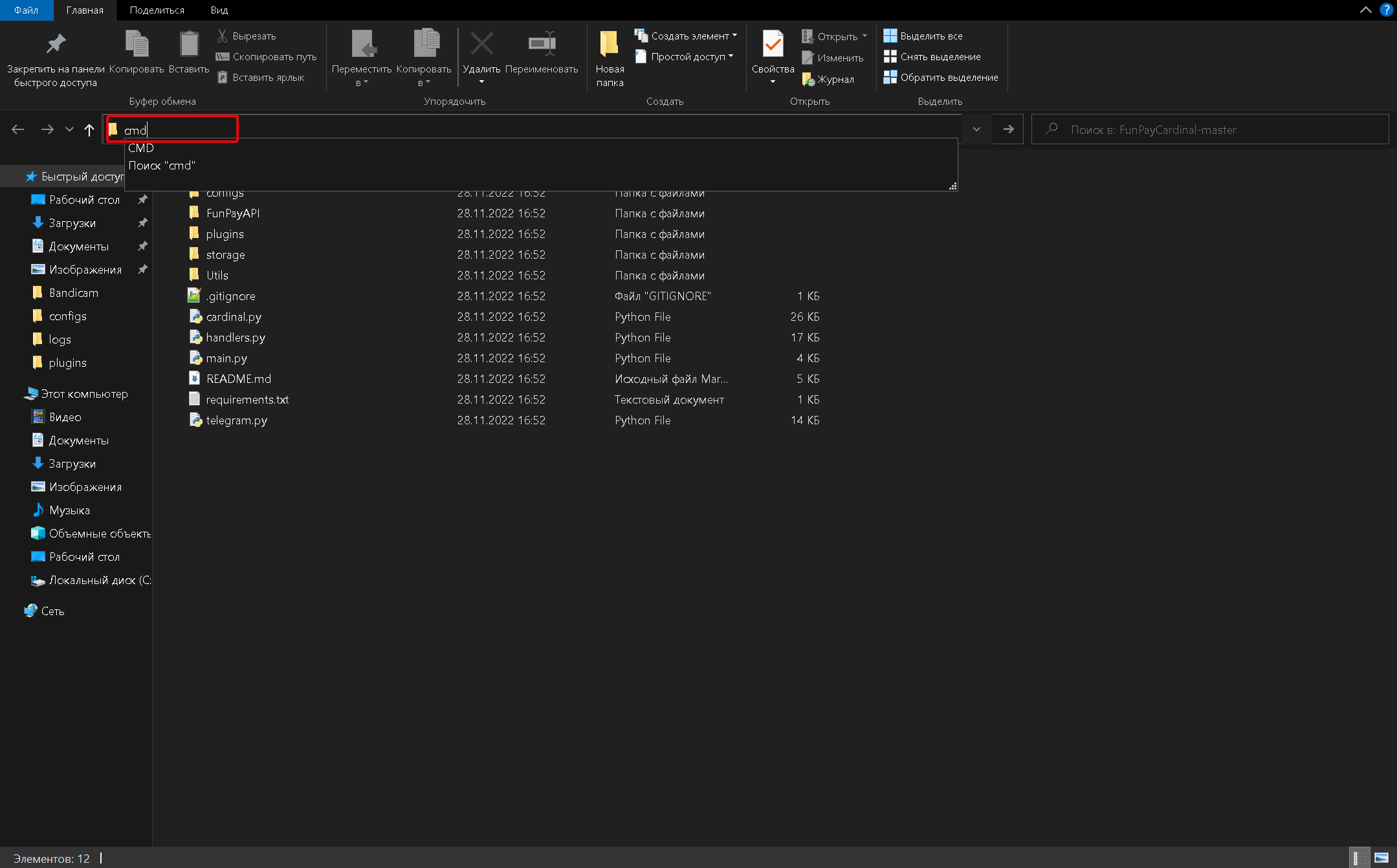
Task: Open the Create Item dropdown
Action: point(687,36)
